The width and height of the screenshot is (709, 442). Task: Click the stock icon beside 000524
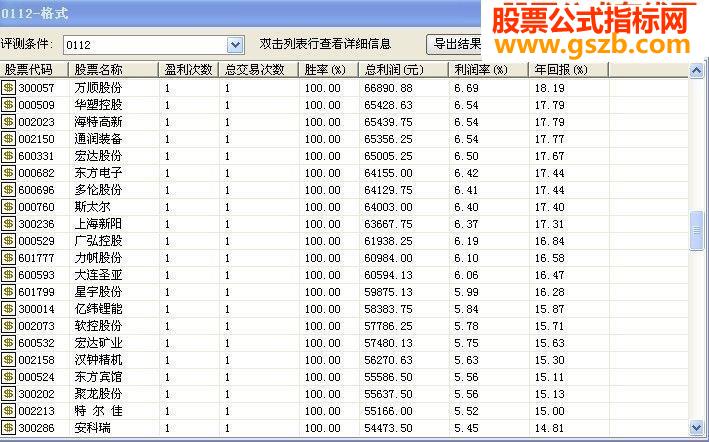pyautogui.click(x=8, y=377)
